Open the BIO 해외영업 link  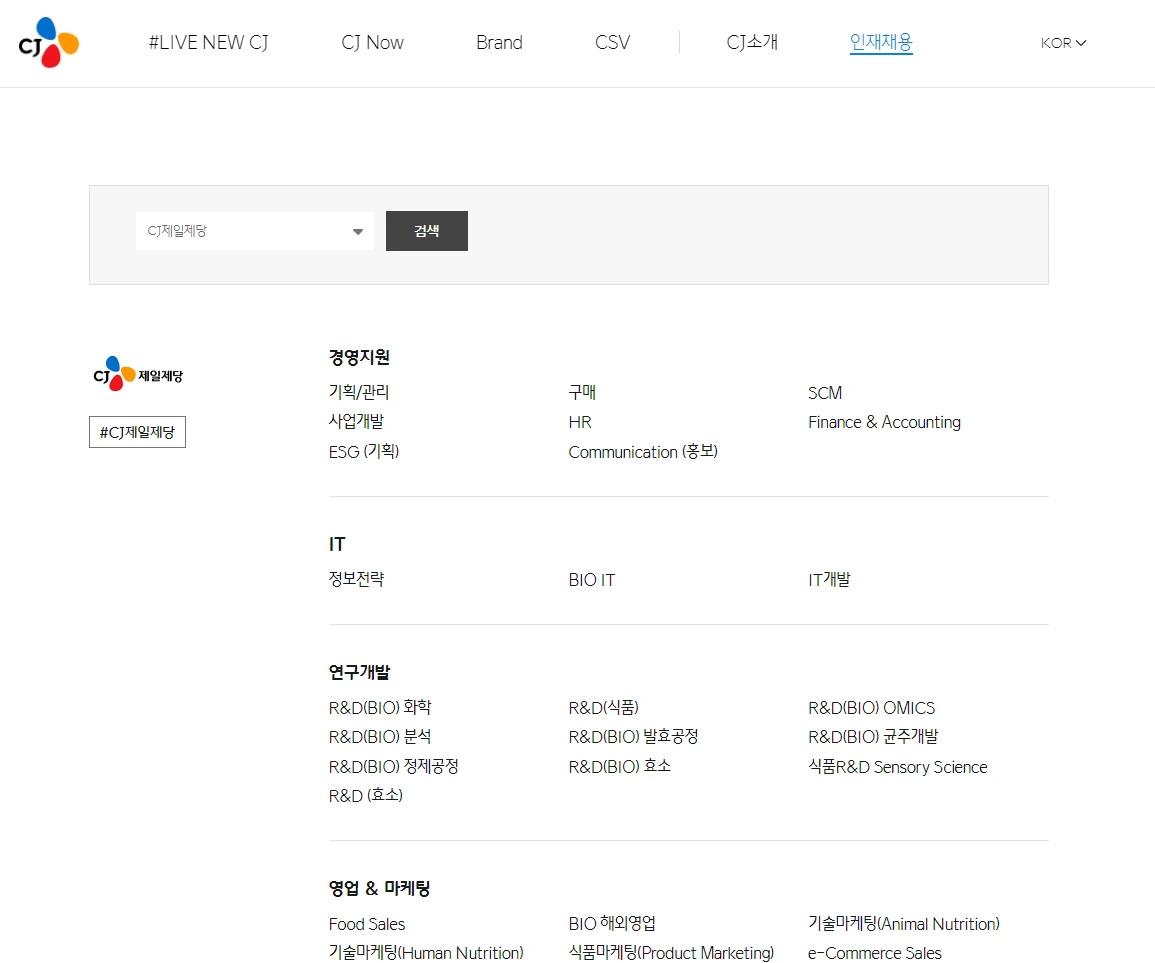(612, 923)
